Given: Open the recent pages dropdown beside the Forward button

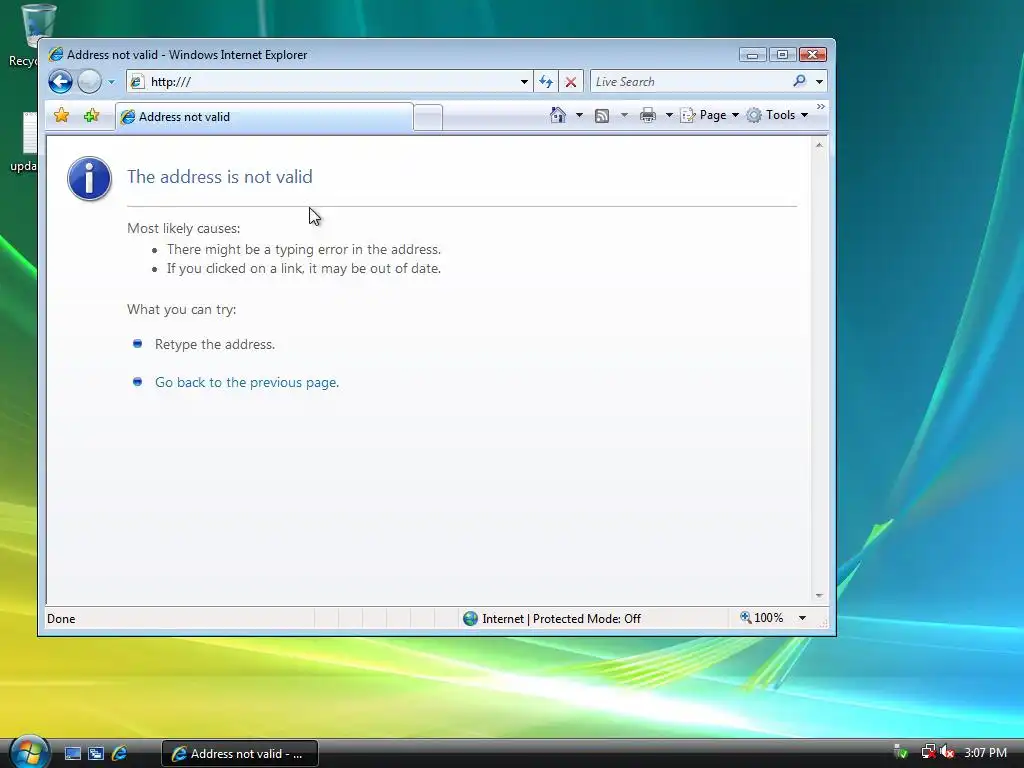Looking at the screenshot, I should (x=111, y=82).
